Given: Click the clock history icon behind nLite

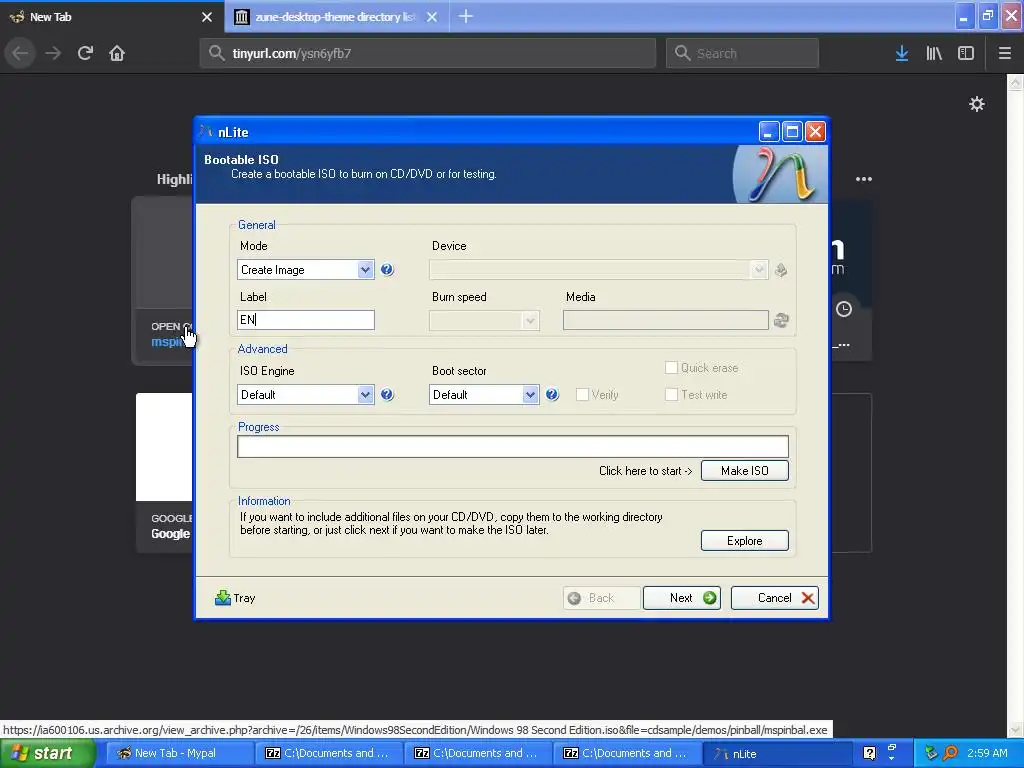Looking at the screenshot, I should tap(844, 309).
